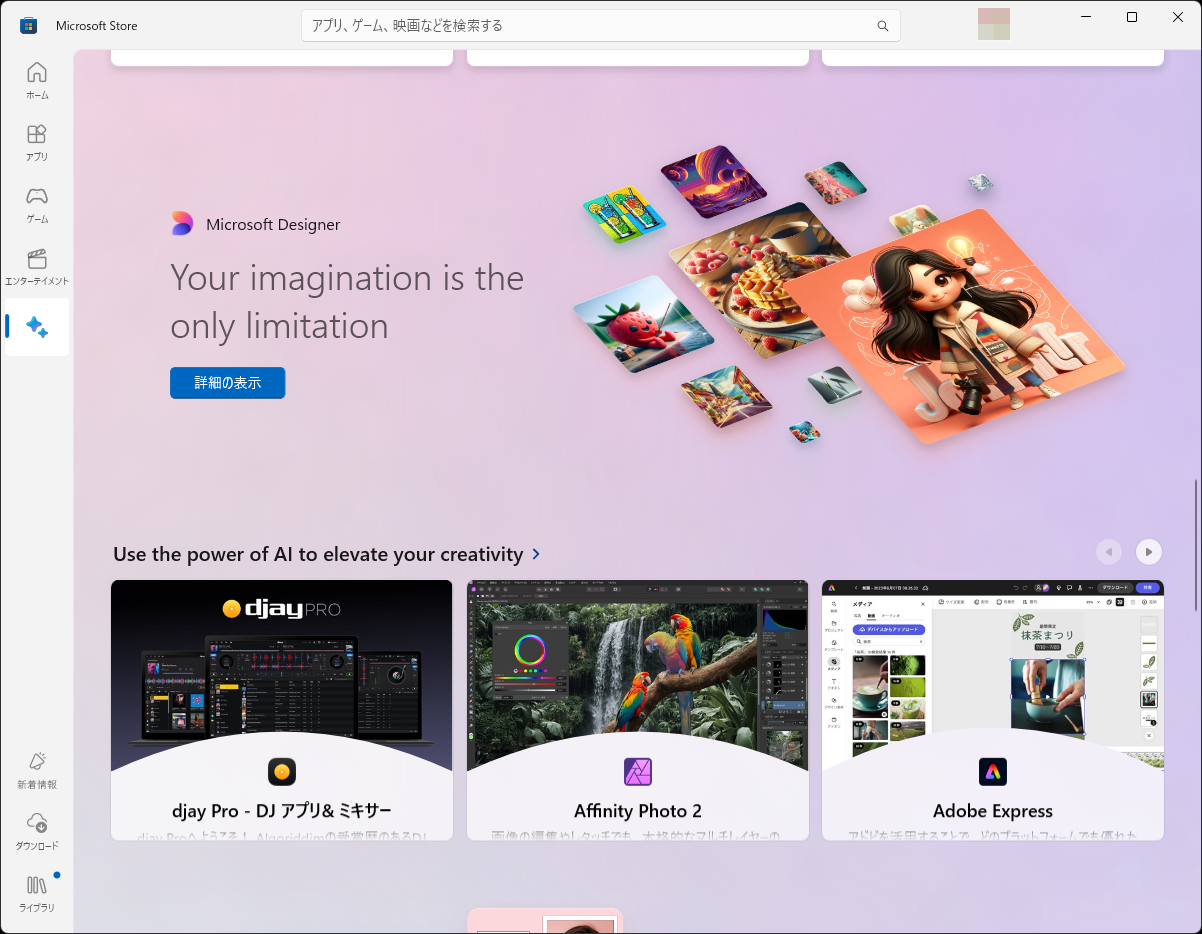Click the 詳細の表示 button
Screen dimensions: 1202x934
coord(227,382)
